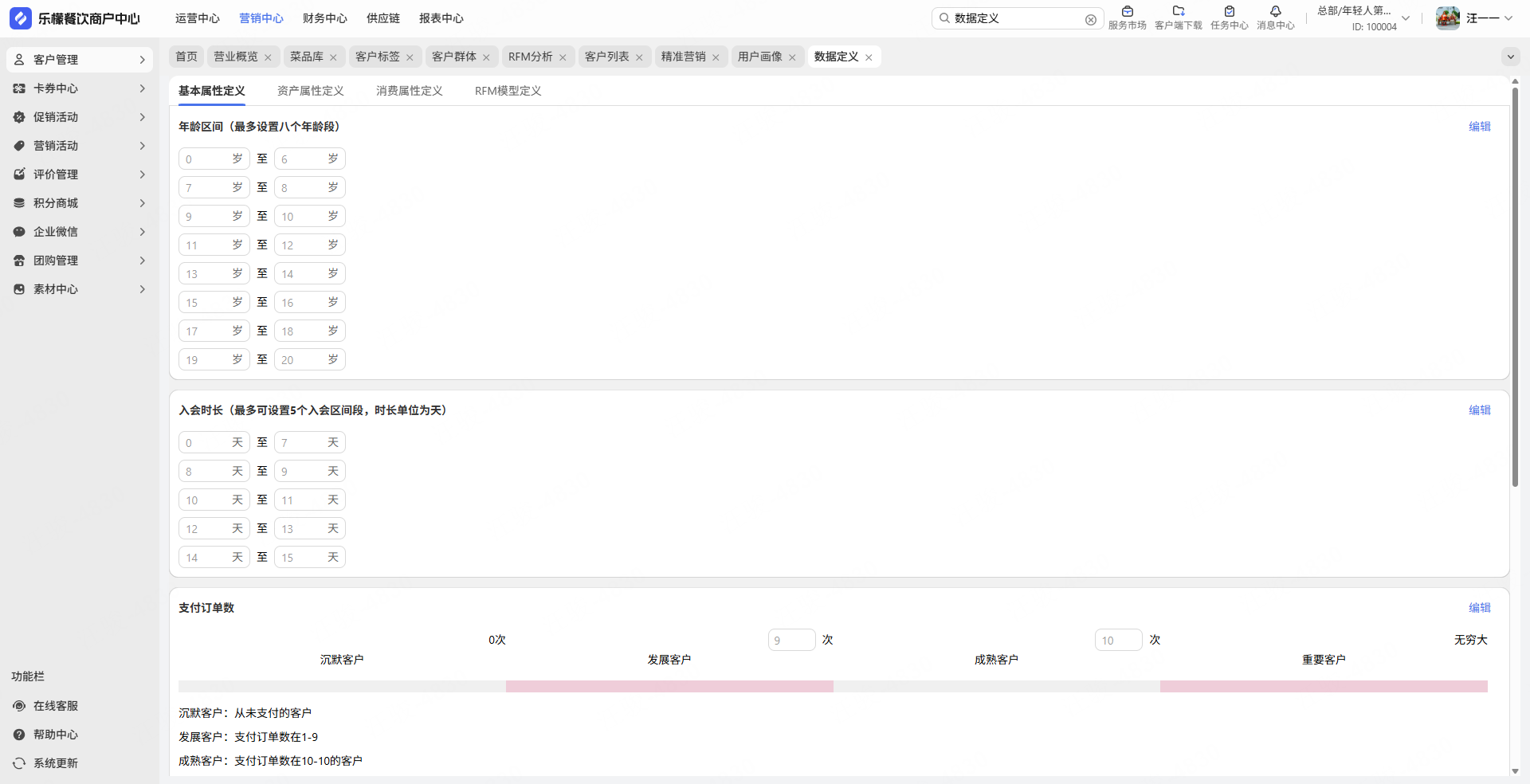
Task: Go to 财务中心 in top navigation
Action: (x=325, y=18)
